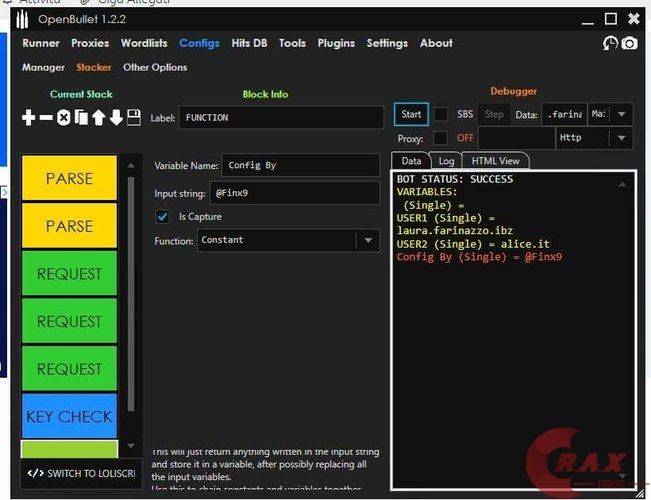The height and width of the screenshot is (500, 651).
Task: Click the proxy address input field
Action: pos(517,138)
